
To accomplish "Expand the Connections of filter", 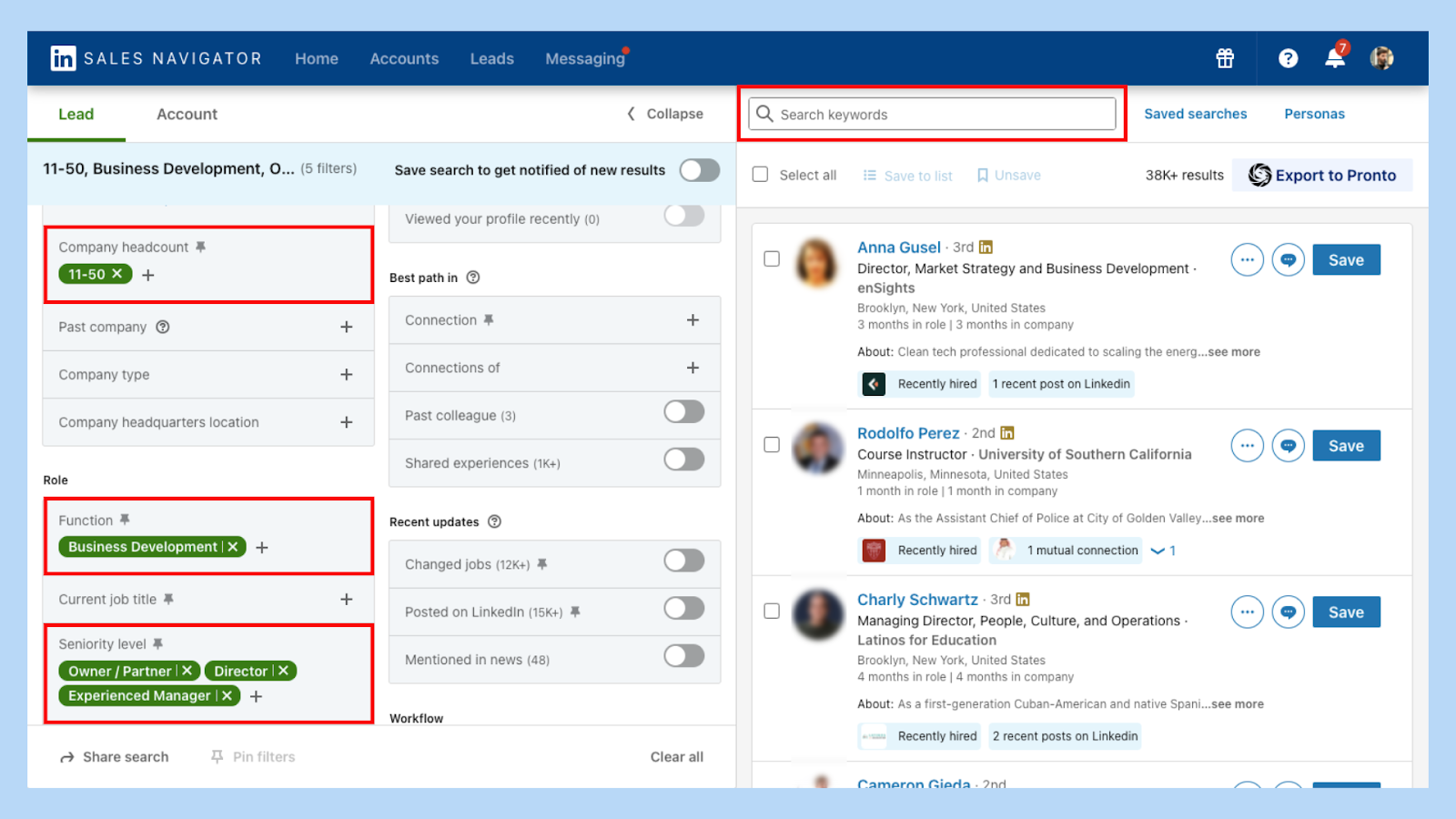I will pos(693,368).
